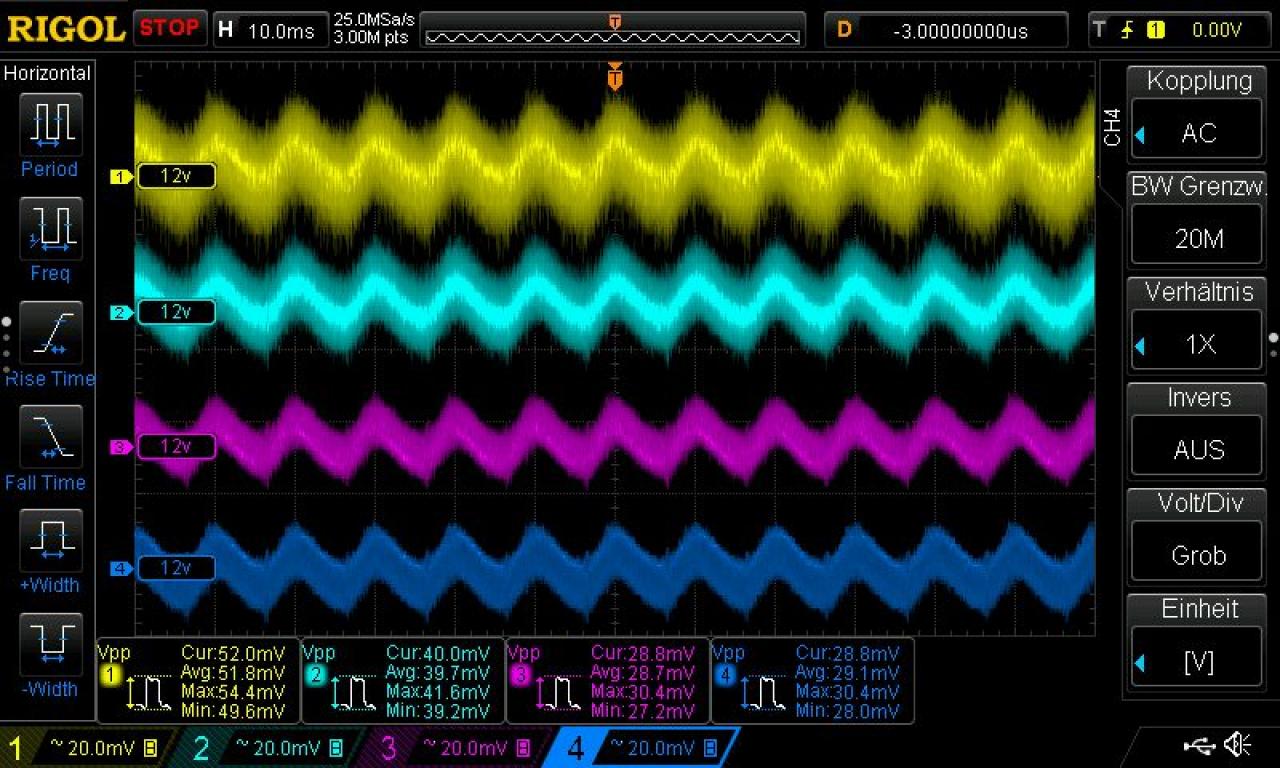1280x768 pixels.
Task: Click the 3.00M pts memory depth readout
Action: pyautogui.click(x=370, y=38)
